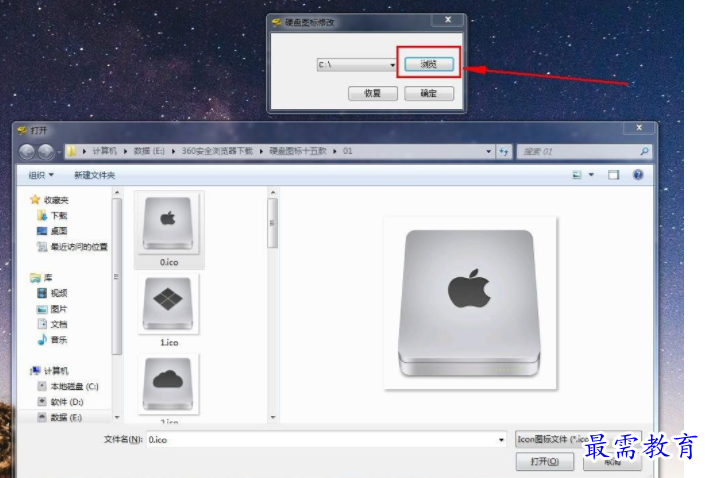
Task: Open the C:\ drive dropdown
Action: [392, 65]
